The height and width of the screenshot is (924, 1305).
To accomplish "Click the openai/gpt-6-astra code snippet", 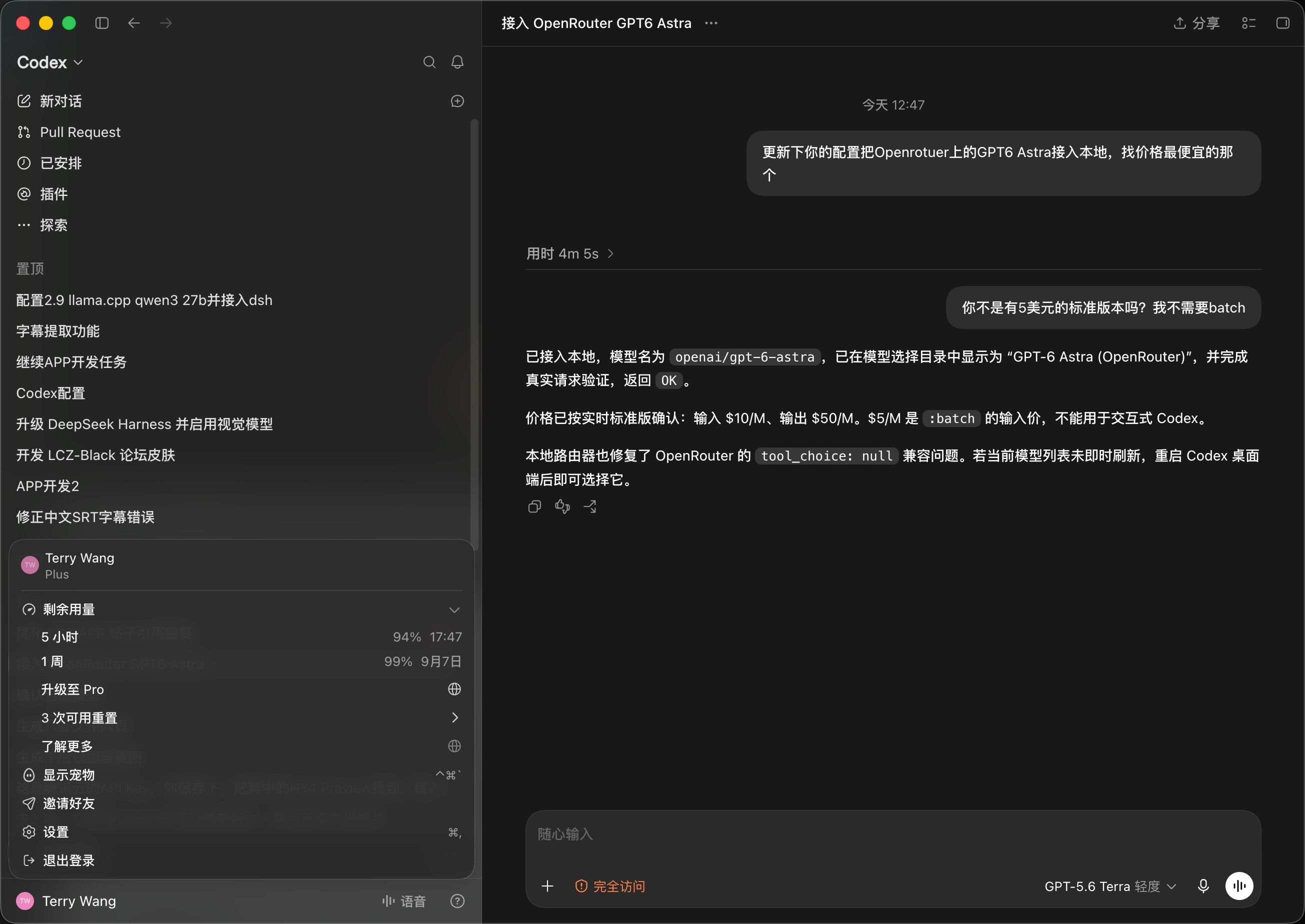I will click(x=744, y=356).
